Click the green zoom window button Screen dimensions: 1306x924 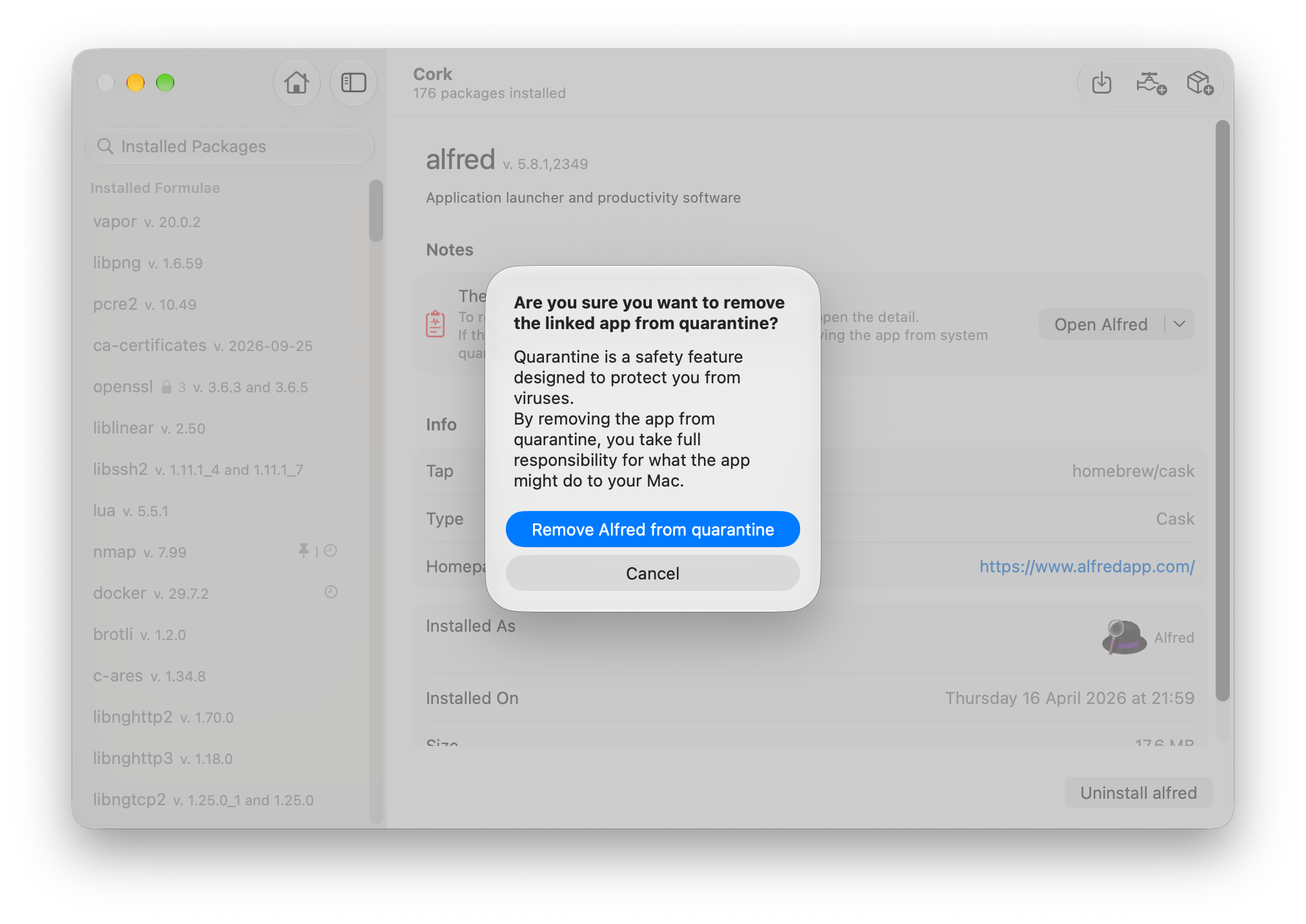click(x=165, y=83)
